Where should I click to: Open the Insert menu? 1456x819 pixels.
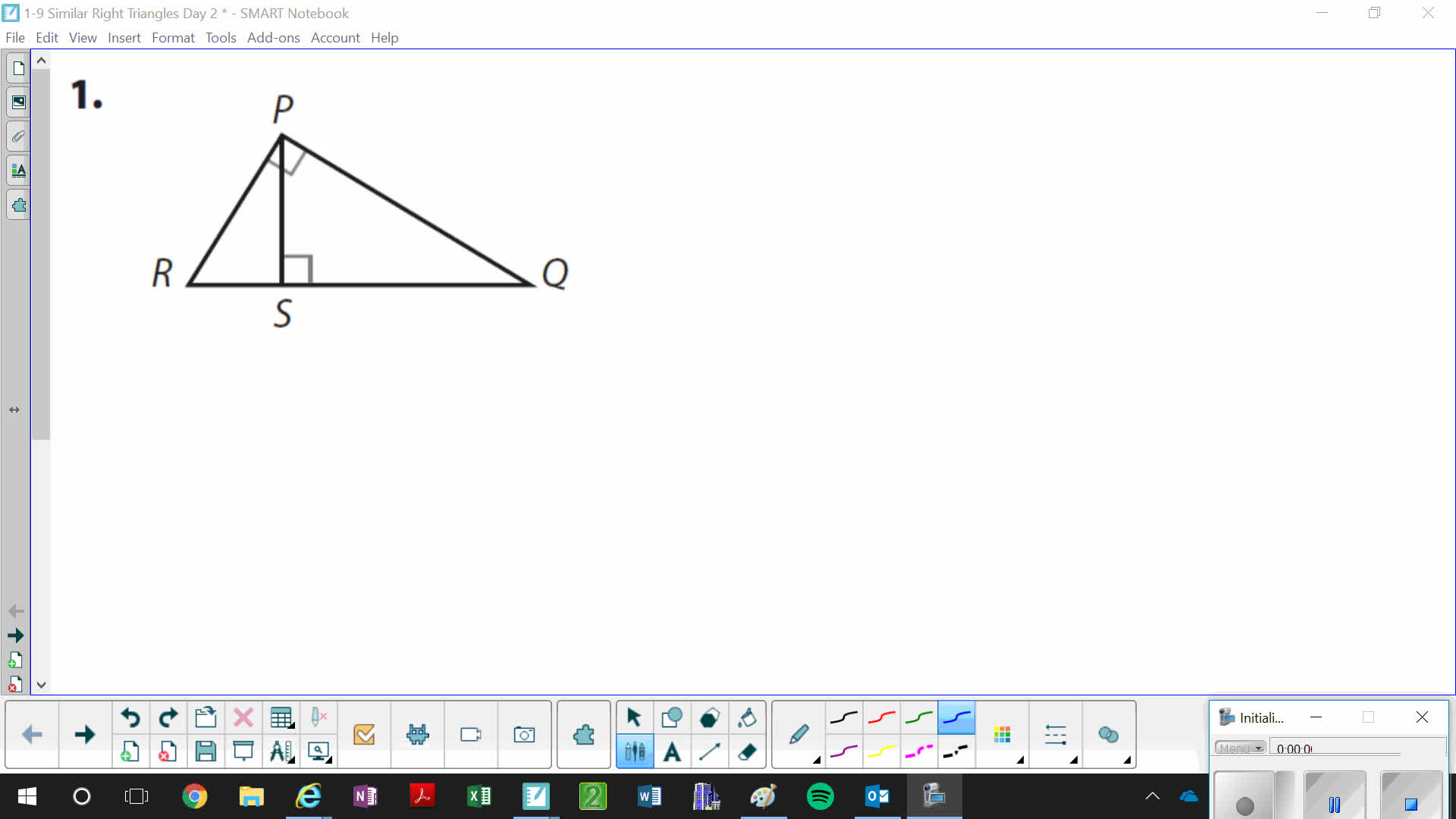pos(124,37)
